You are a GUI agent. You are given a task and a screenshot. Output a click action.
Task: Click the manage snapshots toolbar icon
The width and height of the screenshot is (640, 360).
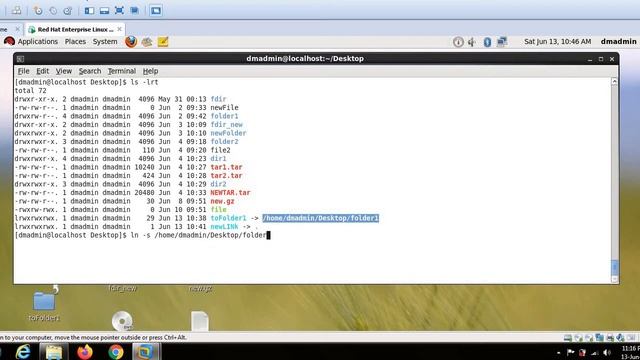pyautogui.click(x=68, y=11)
